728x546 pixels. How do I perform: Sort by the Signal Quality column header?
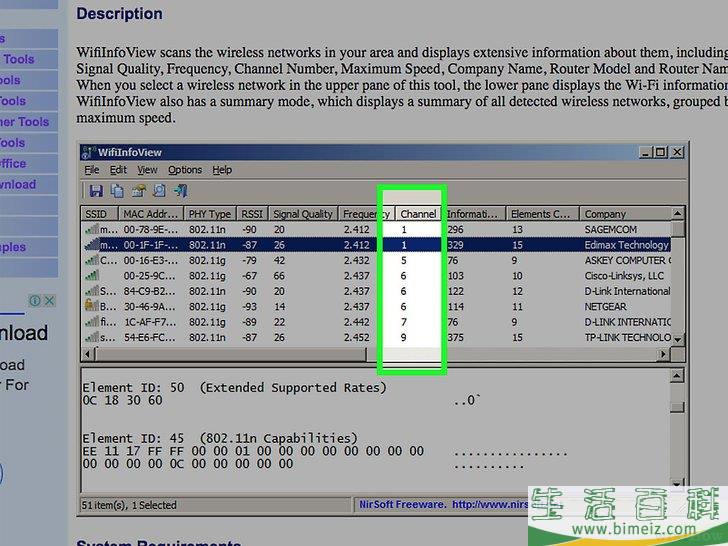pyautogui.click(x=303, y=214)
